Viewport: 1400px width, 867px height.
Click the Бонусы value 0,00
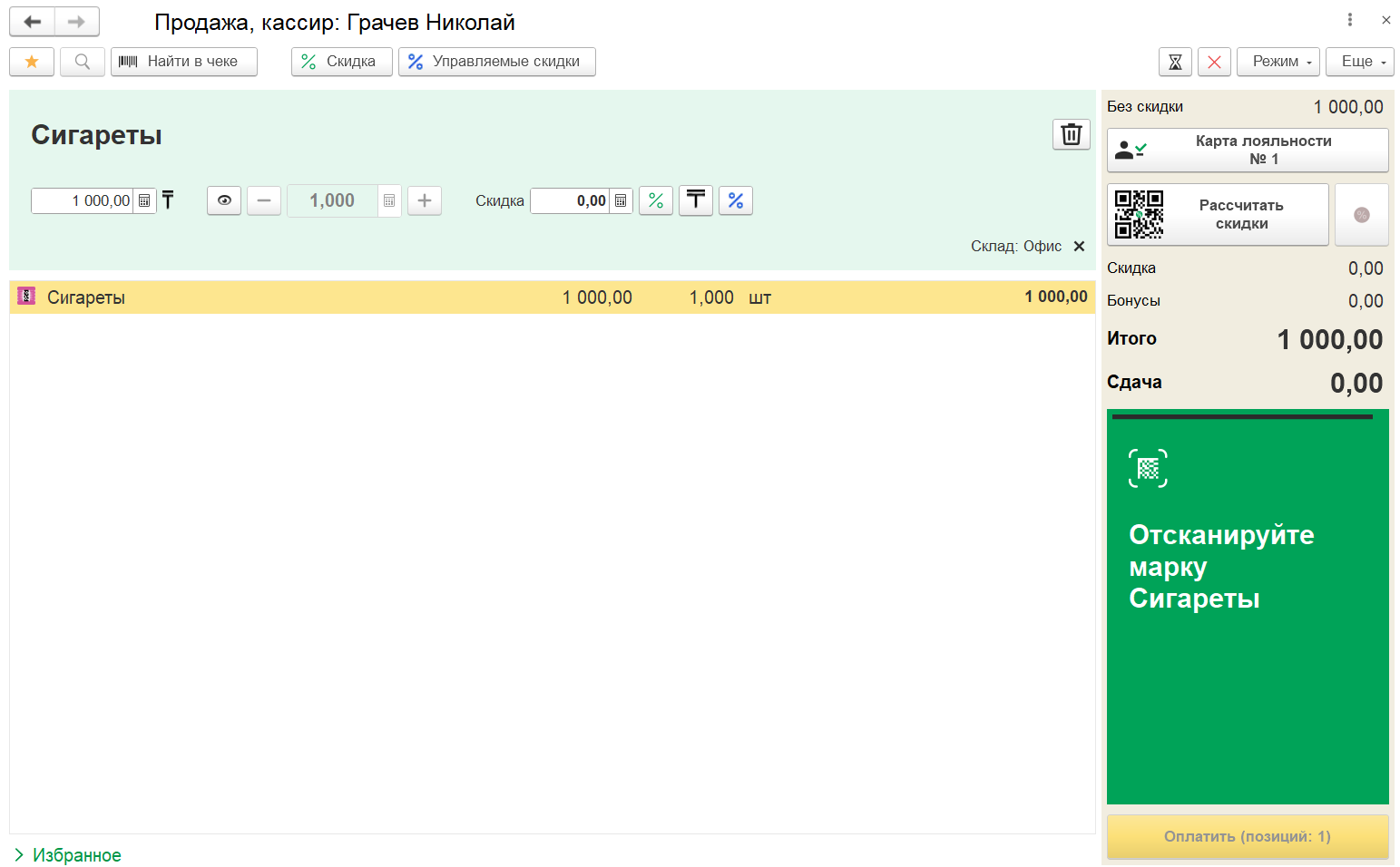pyautogui.click(x=1366, y=301)
